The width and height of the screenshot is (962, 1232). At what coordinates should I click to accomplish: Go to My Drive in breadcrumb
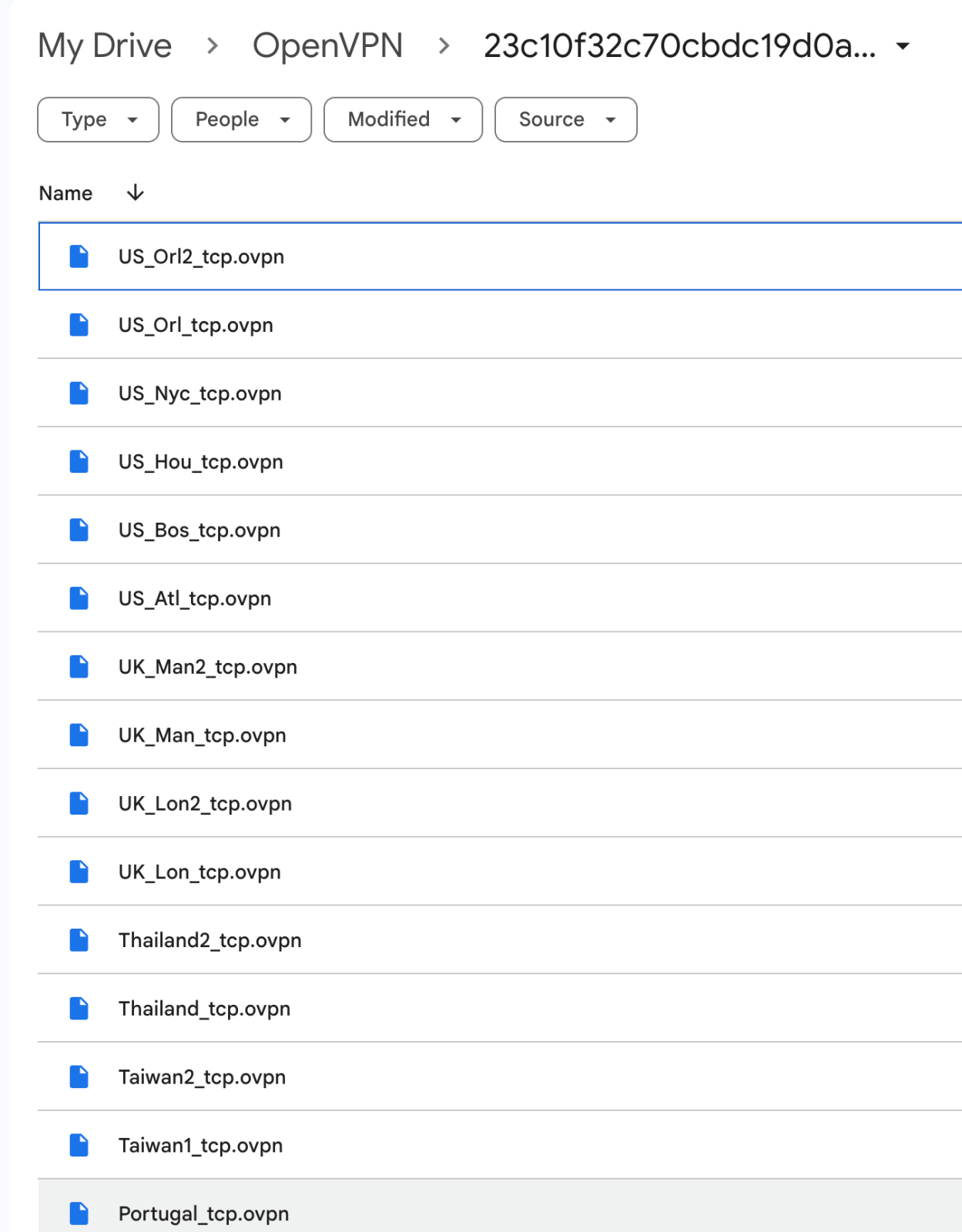[105, 46]
